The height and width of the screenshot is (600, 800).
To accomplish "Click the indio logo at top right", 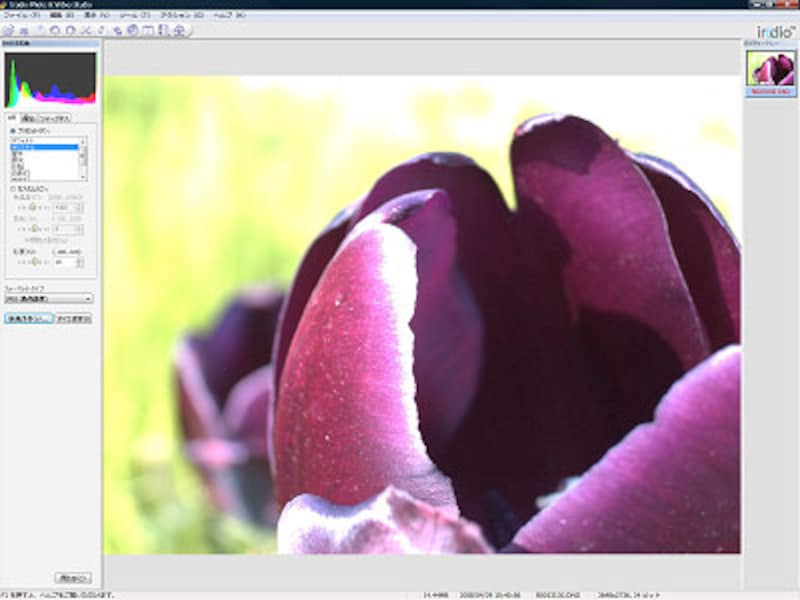I will (776, 32).
